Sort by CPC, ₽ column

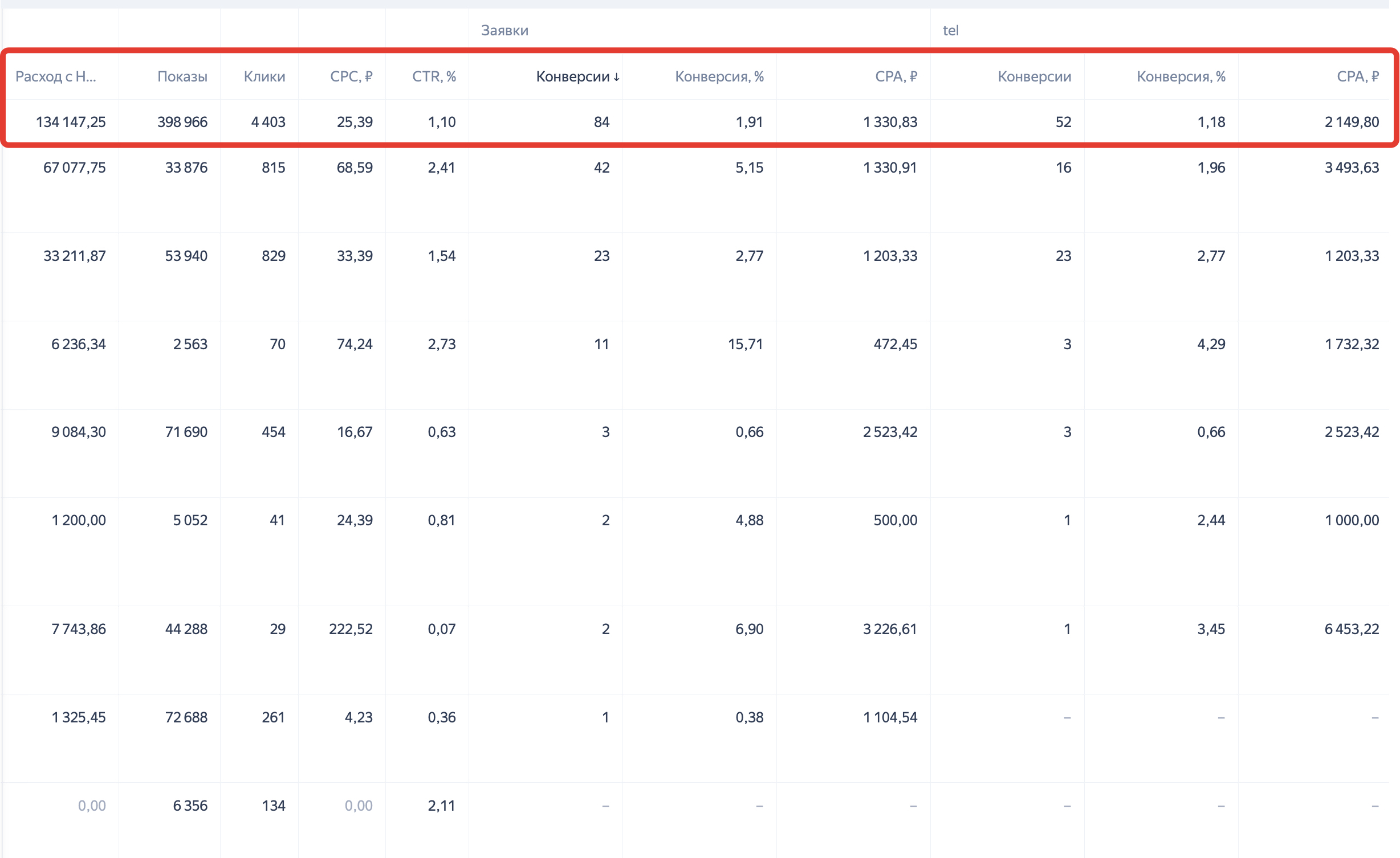(351, 76)
